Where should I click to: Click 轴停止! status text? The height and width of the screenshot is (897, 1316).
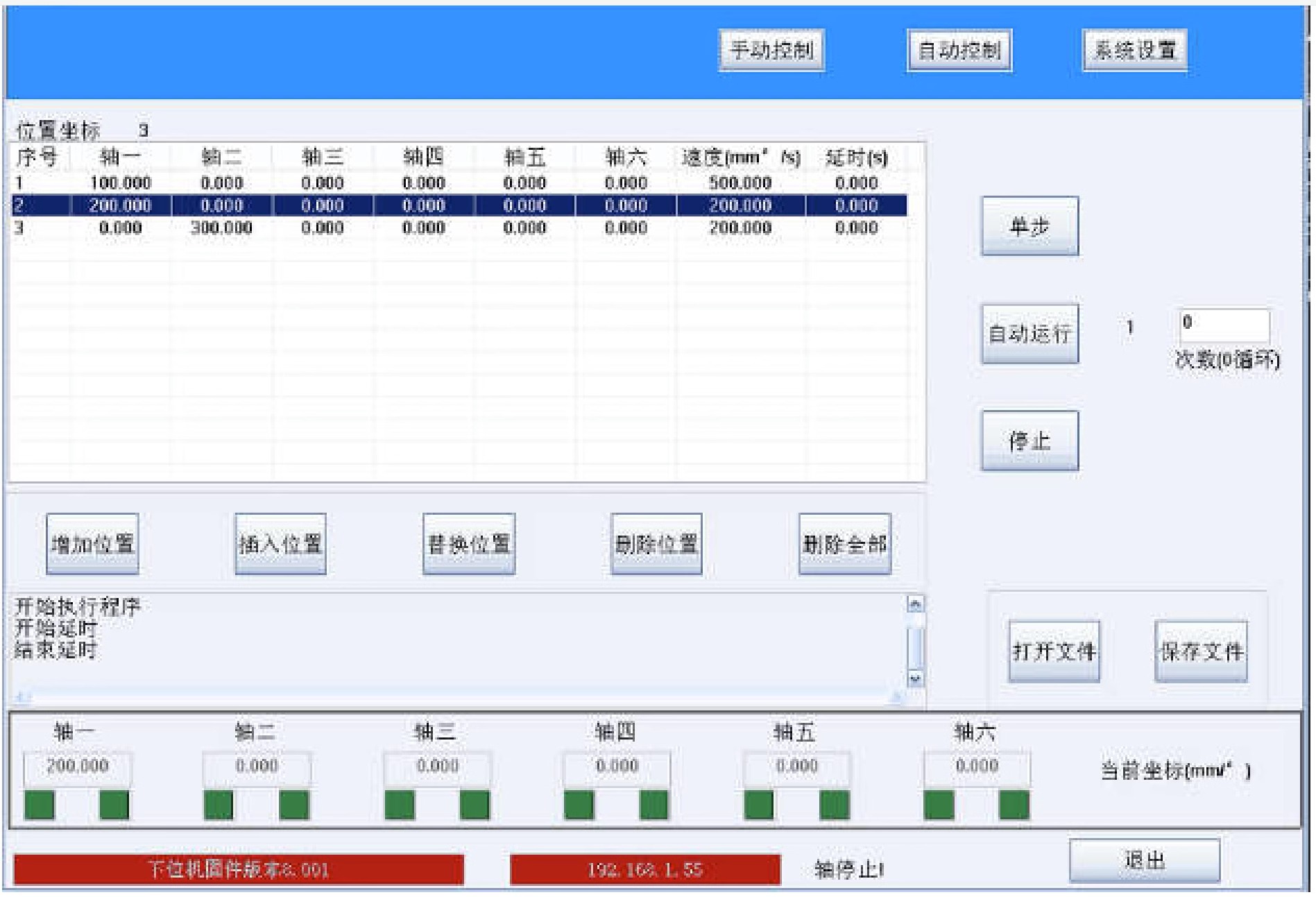[849, 869]
